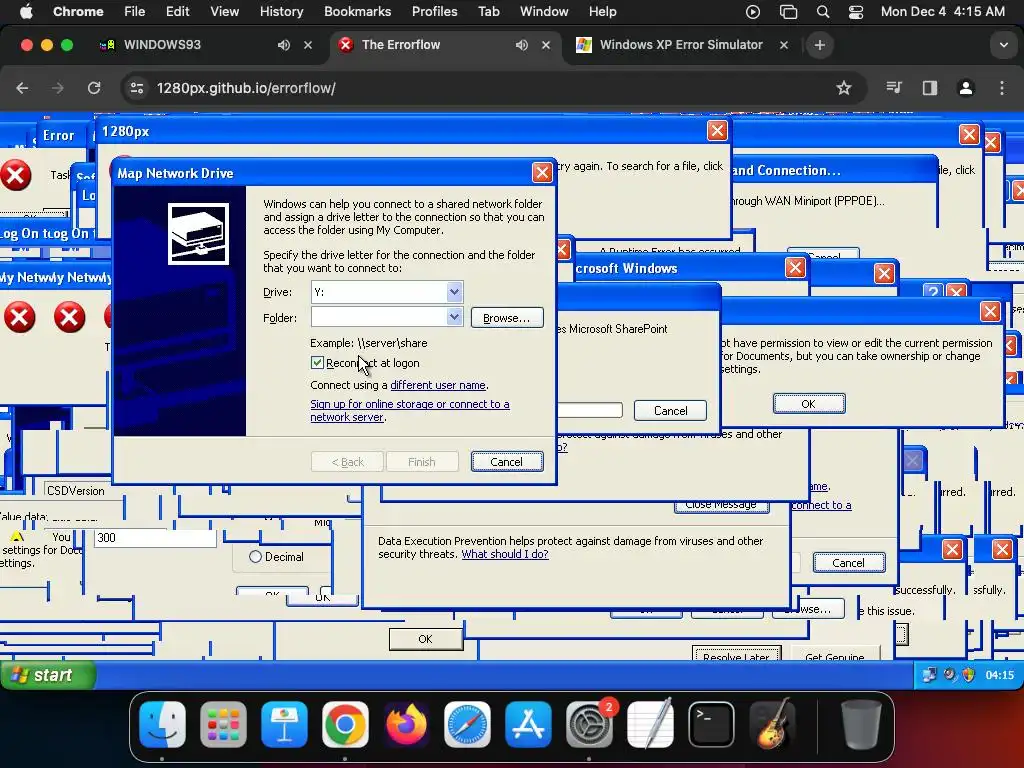Launch Firefox from the Dock
Viewport: 1024px width, 768px height.
406,724
